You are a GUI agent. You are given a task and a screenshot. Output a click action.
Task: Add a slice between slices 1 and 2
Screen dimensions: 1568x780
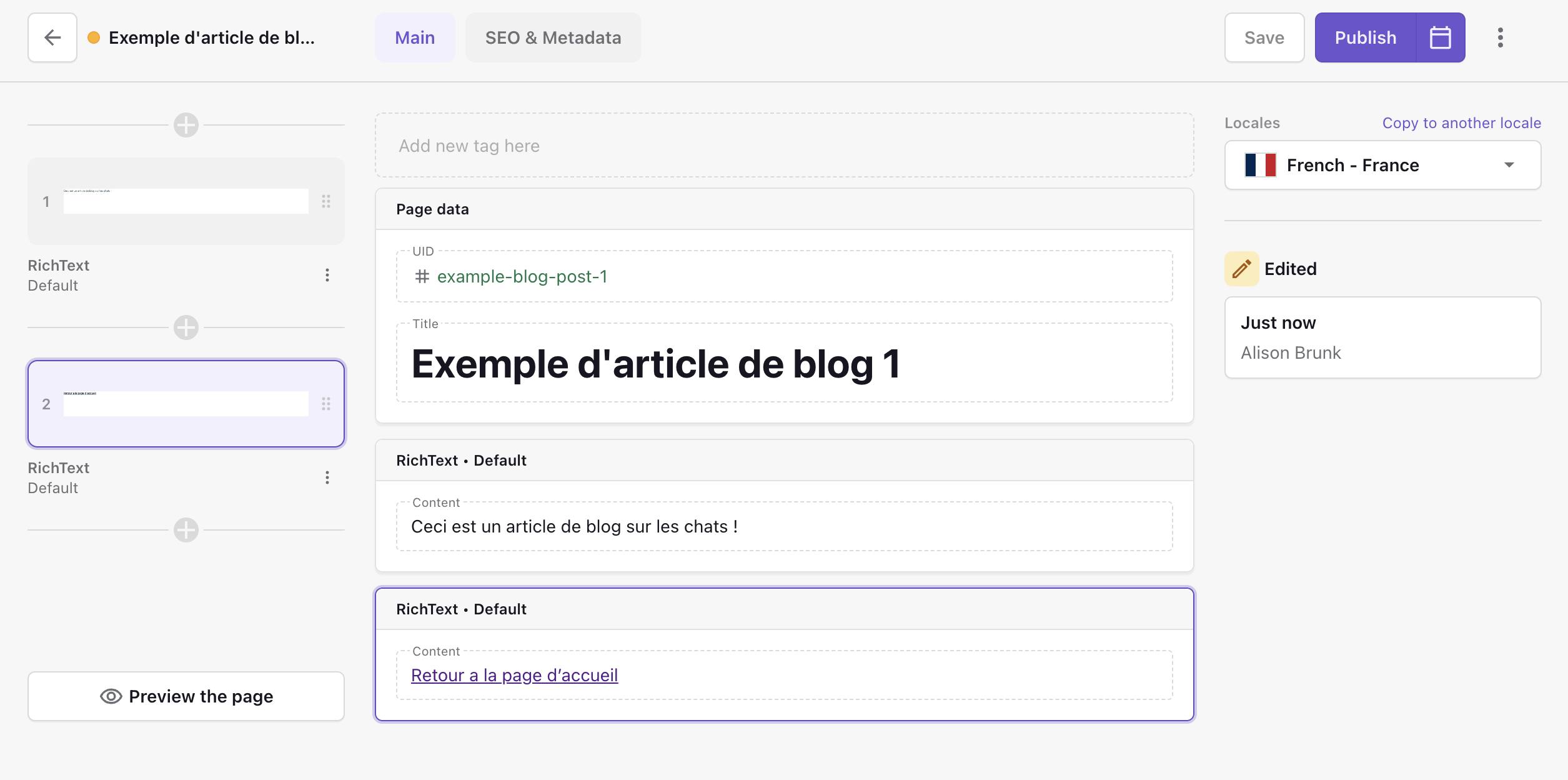186,327
